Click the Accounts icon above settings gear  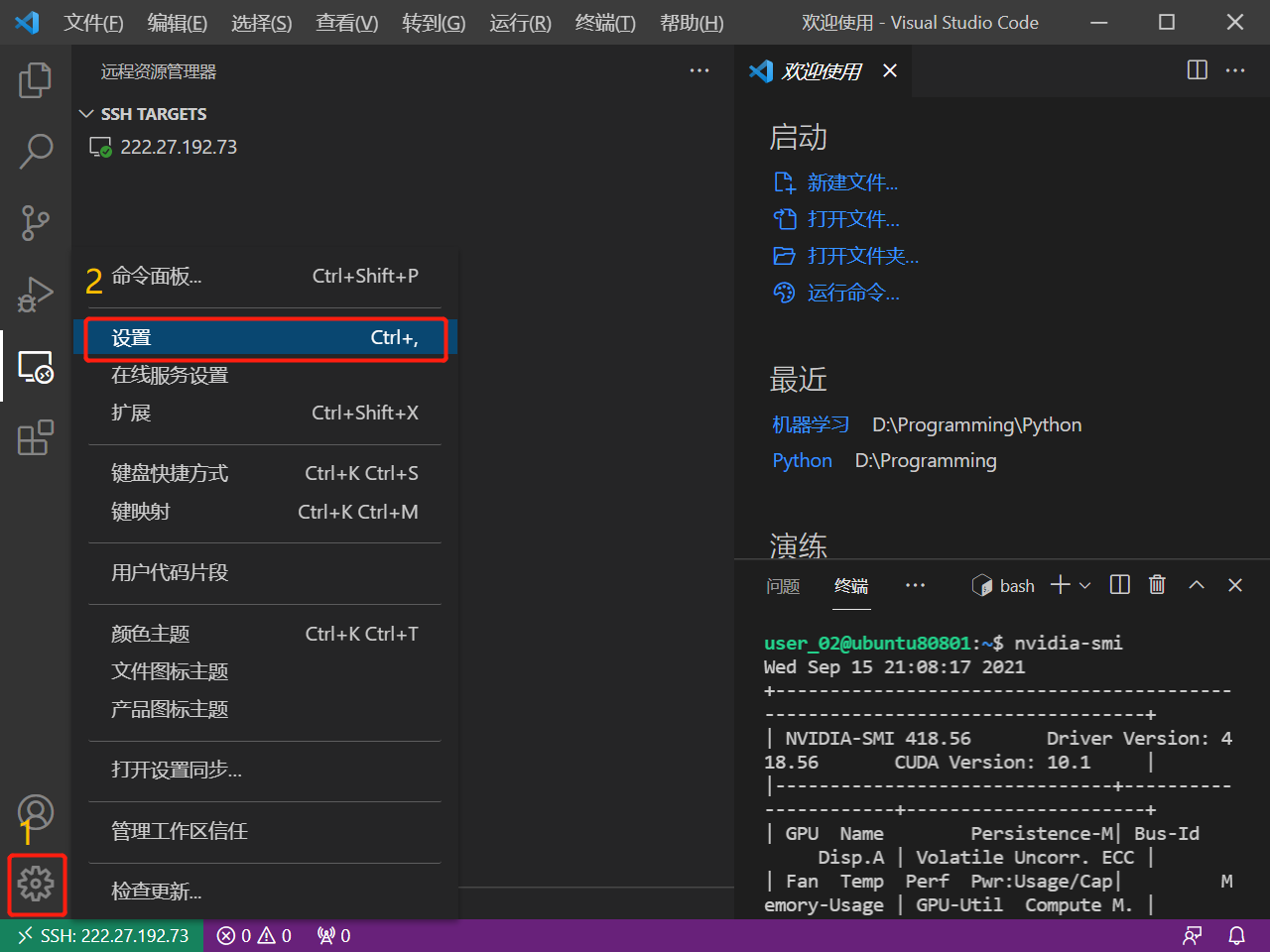(36, 812)
